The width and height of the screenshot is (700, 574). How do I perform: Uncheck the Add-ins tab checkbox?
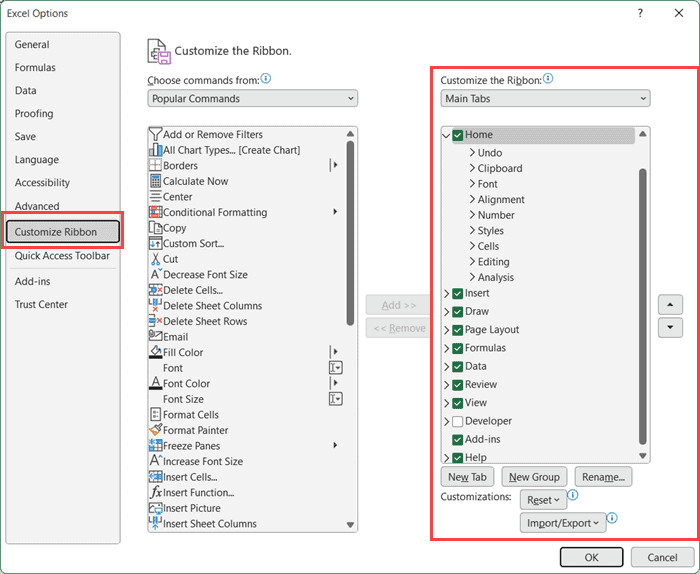pyautogui.click(x=457, y=440)
